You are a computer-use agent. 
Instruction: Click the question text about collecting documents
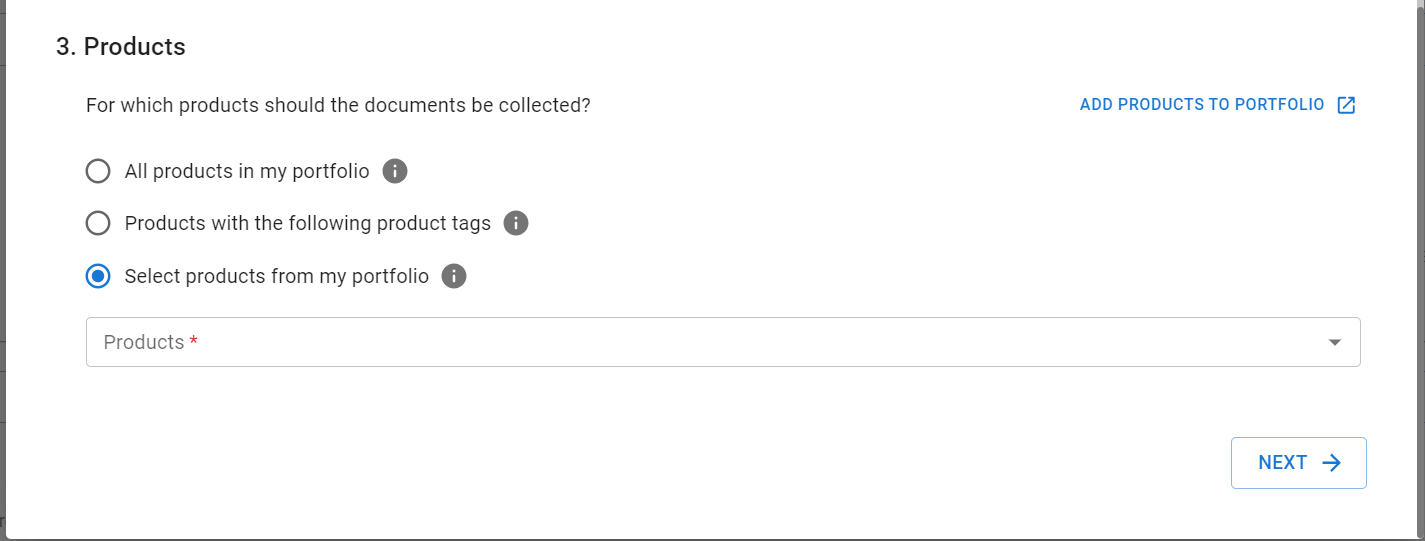(x=338, y=105)
